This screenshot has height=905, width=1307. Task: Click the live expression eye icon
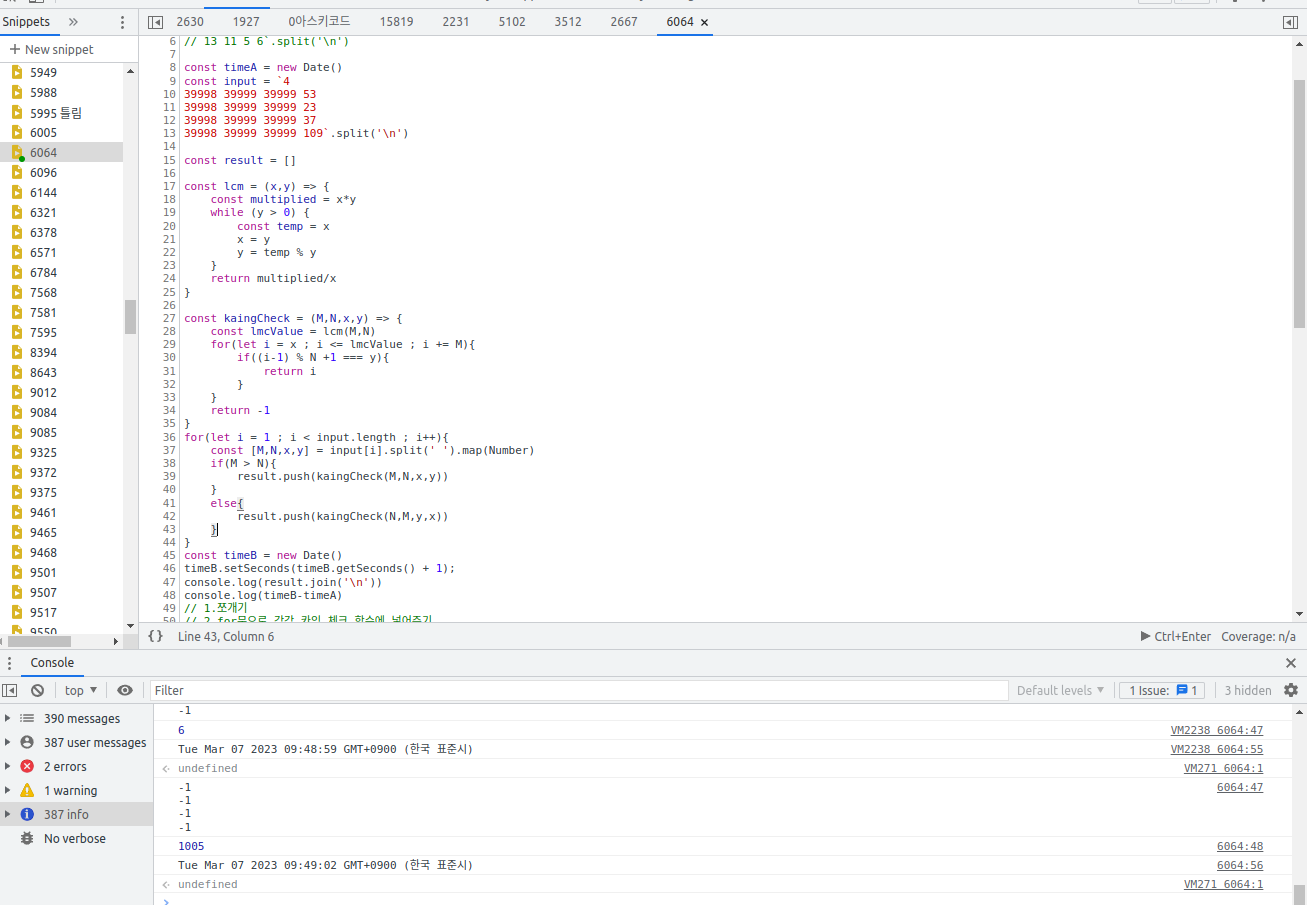[125, 690]
